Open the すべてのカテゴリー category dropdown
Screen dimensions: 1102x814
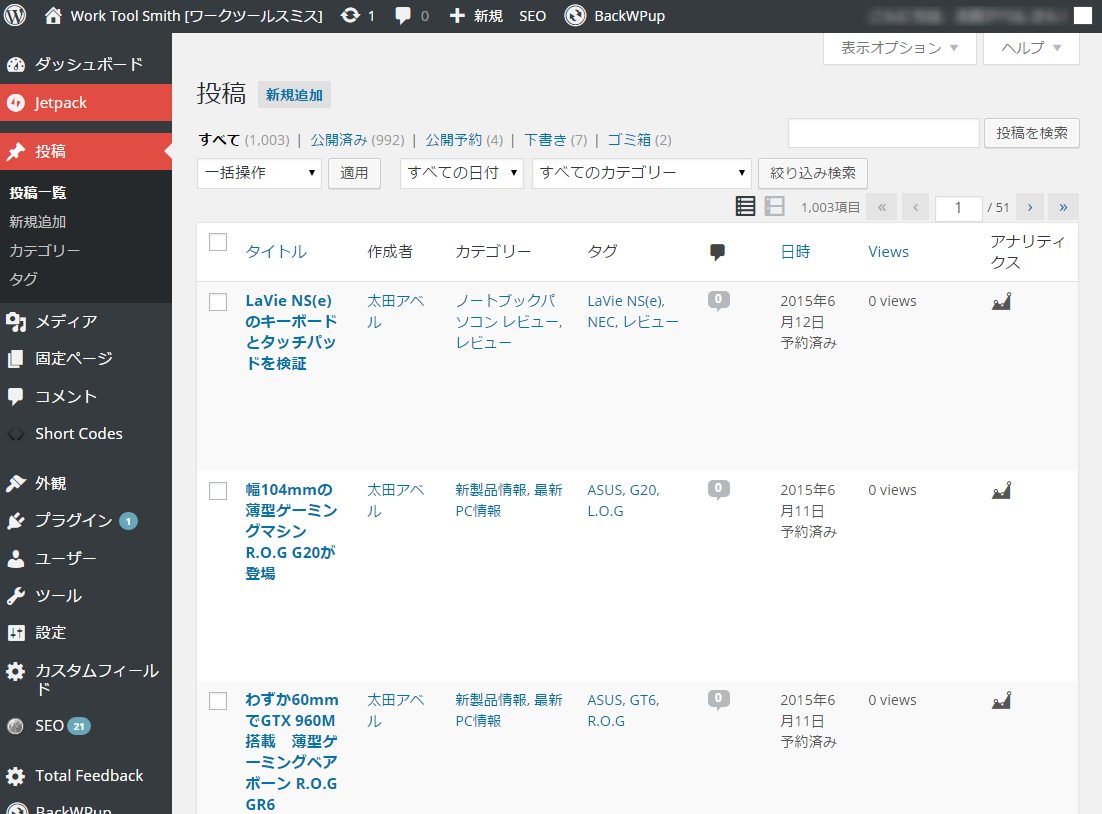642,173
